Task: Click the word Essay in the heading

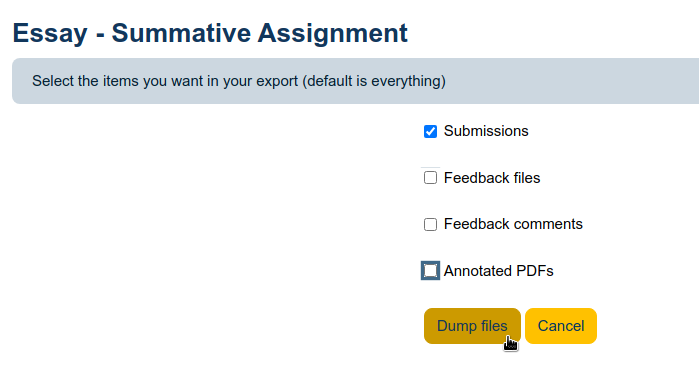Action: pos(50,33)
